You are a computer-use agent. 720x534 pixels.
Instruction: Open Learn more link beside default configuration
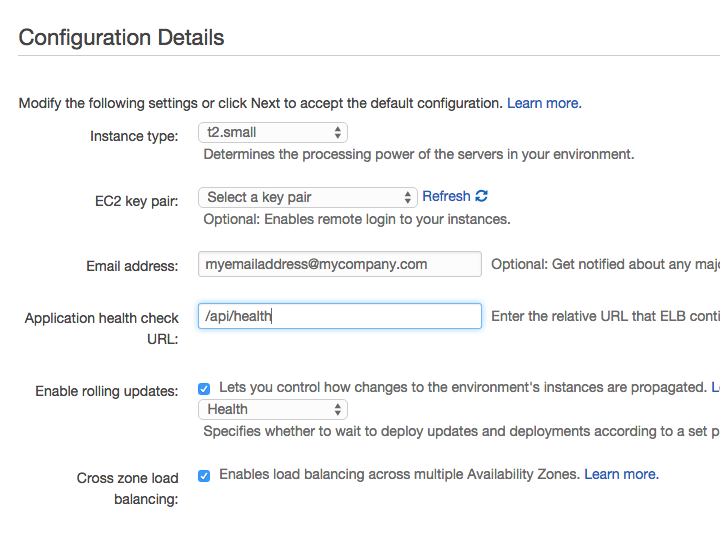[544, 103]
